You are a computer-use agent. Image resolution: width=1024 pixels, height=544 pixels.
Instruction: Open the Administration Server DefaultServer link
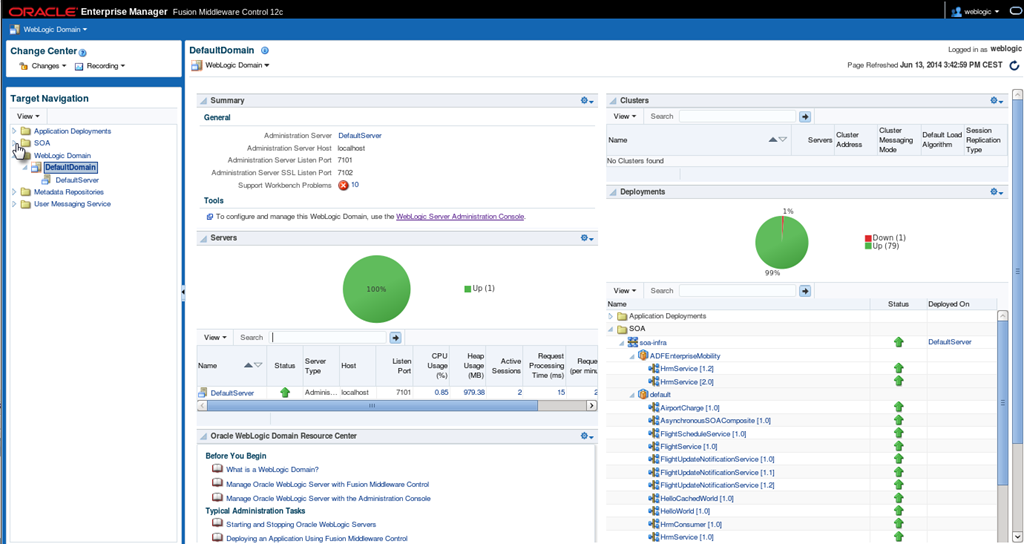point(360,136)
